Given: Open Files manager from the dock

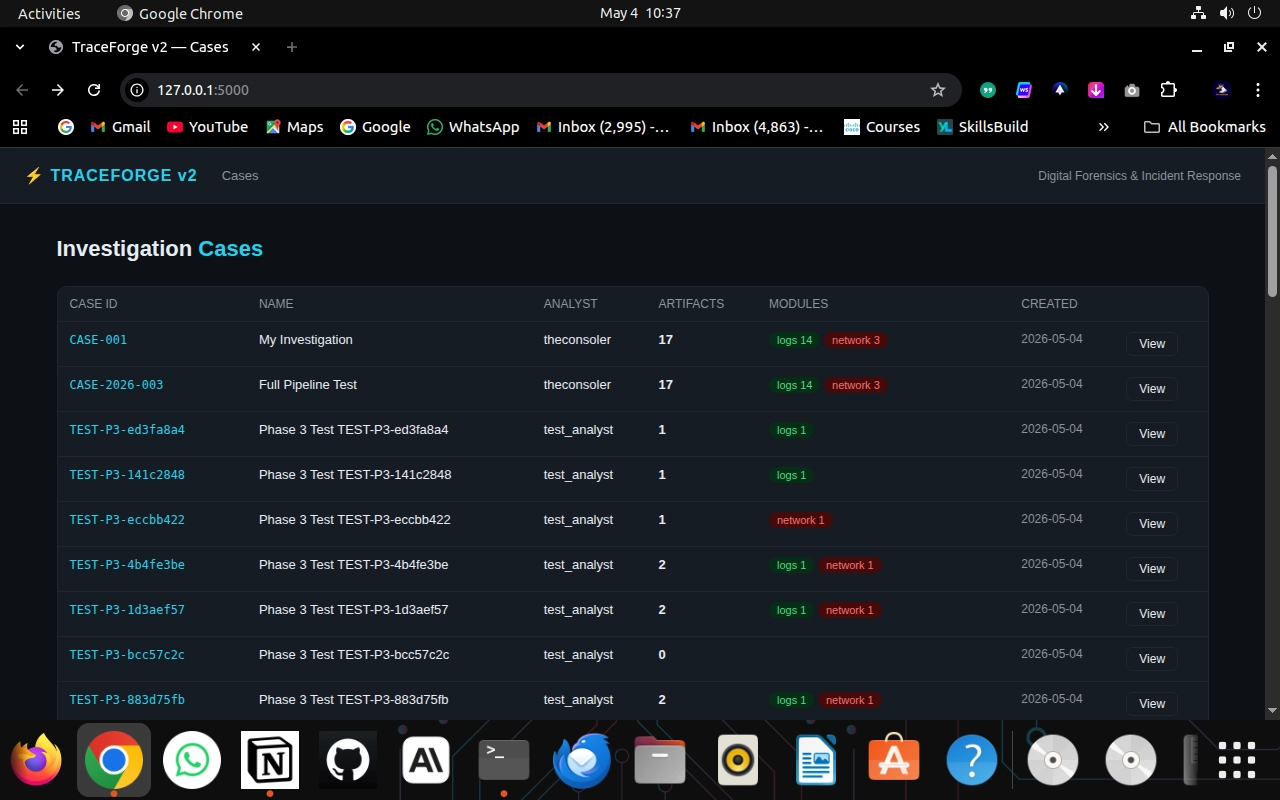Looking at the screenshot, I should [x=660, y=762].
